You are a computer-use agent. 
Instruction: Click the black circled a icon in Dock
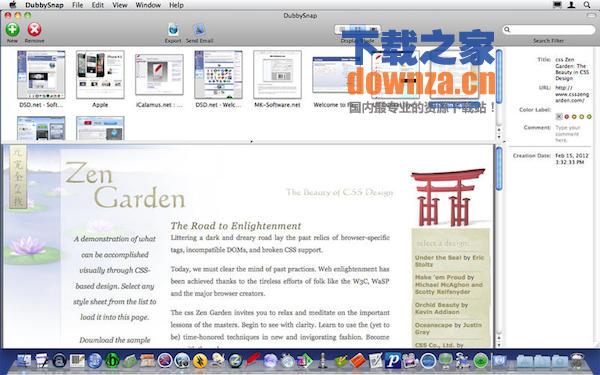59,361
